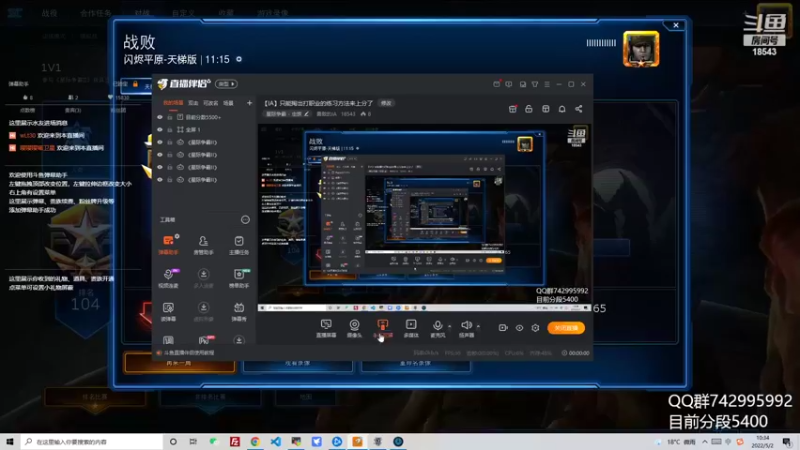Viewport: 800px width, 450px height.
Task: Expand the speaker options arrow
Action: tap(478, 326)
